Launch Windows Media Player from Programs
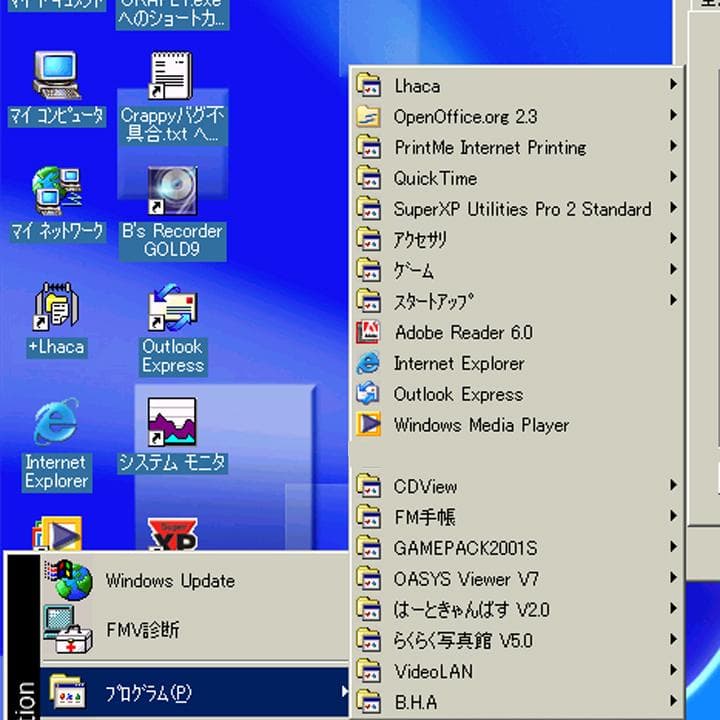 coord(518,424)
